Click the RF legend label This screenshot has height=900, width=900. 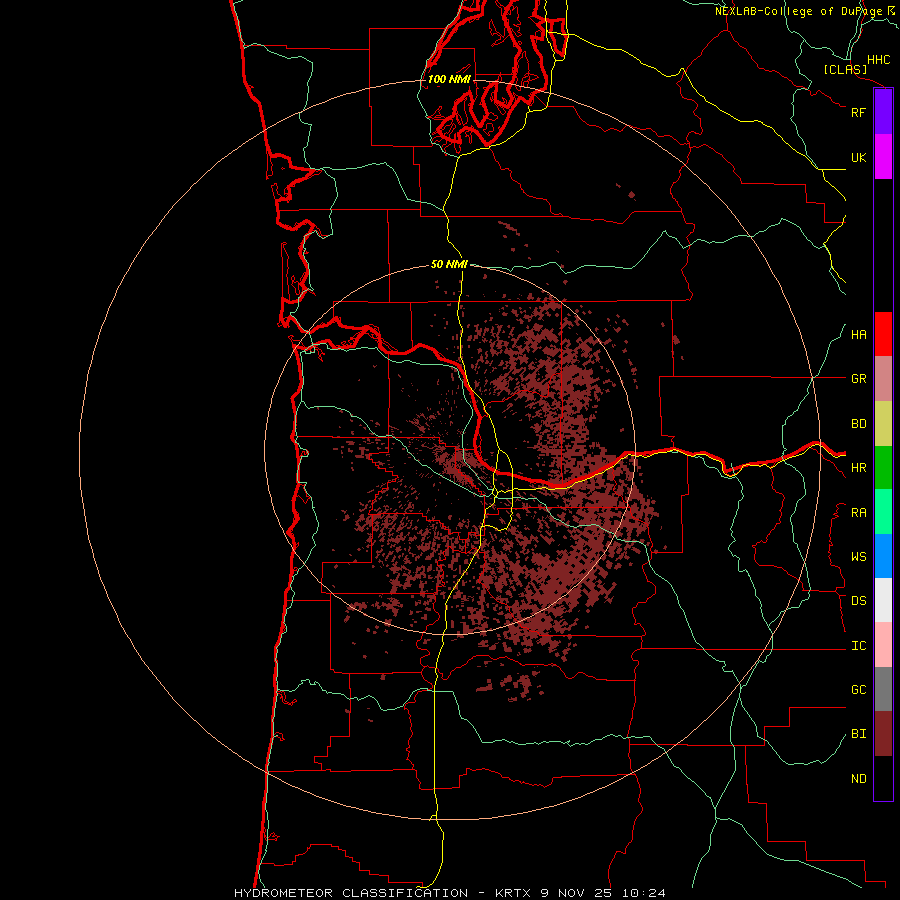coord(858,112)
